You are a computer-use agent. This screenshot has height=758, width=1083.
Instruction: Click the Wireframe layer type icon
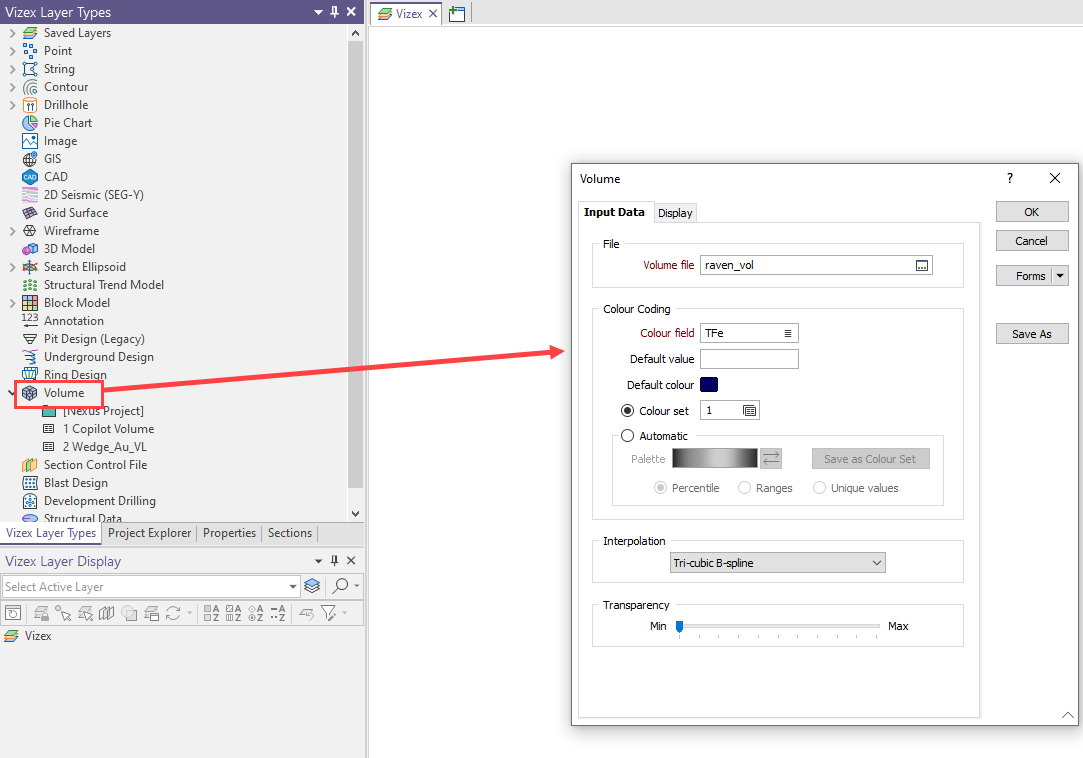(30, 231)
